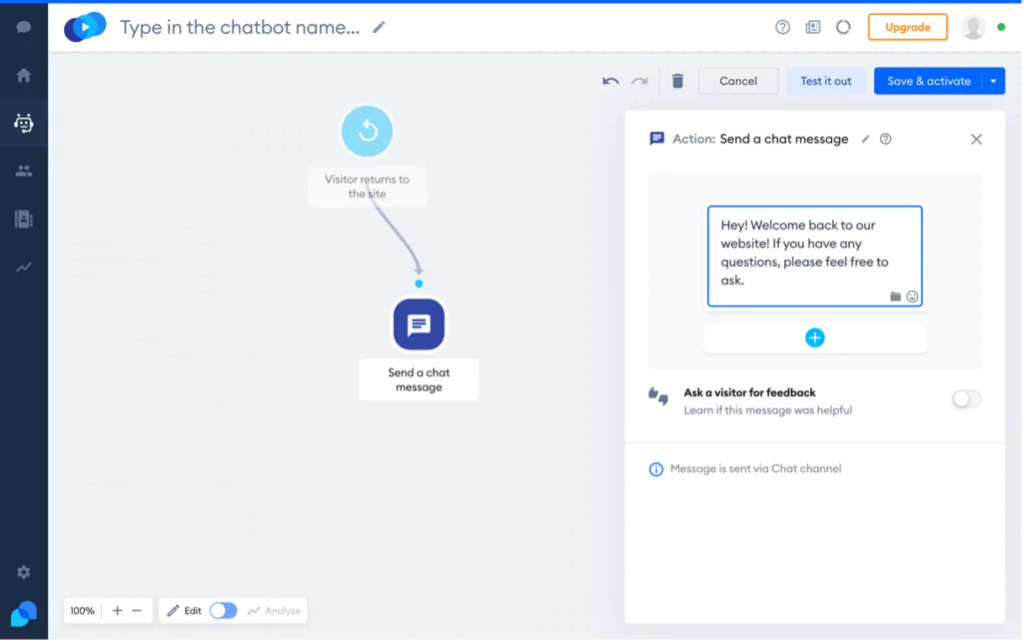Edit the chatbot name with pencil icon
The height and width of the screenshot is (643, 1024).
(x=379, y=27)
